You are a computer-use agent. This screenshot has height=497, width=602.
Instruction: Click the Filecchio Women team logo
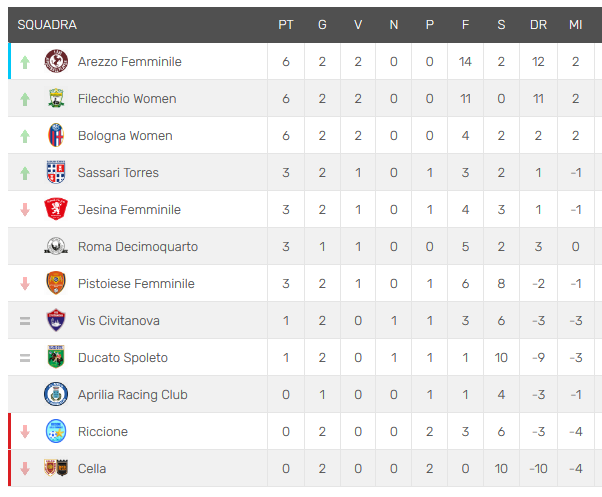point(56,98)
